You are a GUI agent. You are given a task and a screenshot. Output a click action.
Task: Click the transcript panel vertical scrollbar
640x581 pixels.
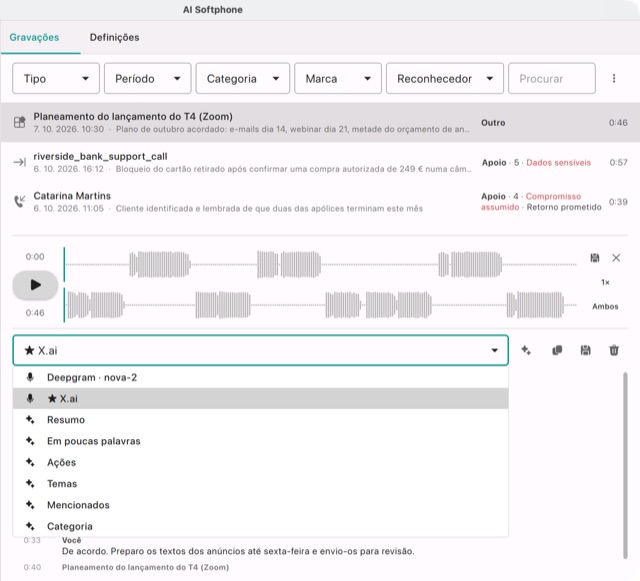[625, 465]
